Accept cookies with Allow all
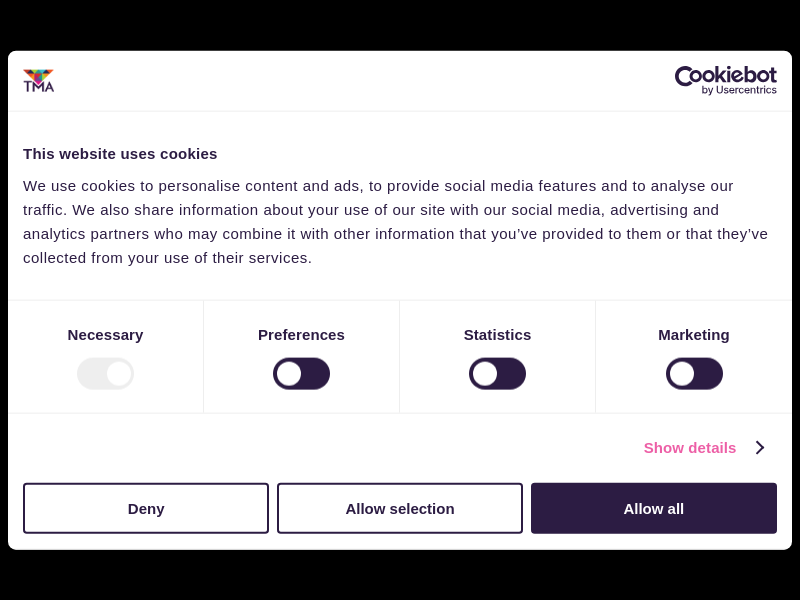The height and width of the screenshot is (600, 800). click(x=654, y=508)
